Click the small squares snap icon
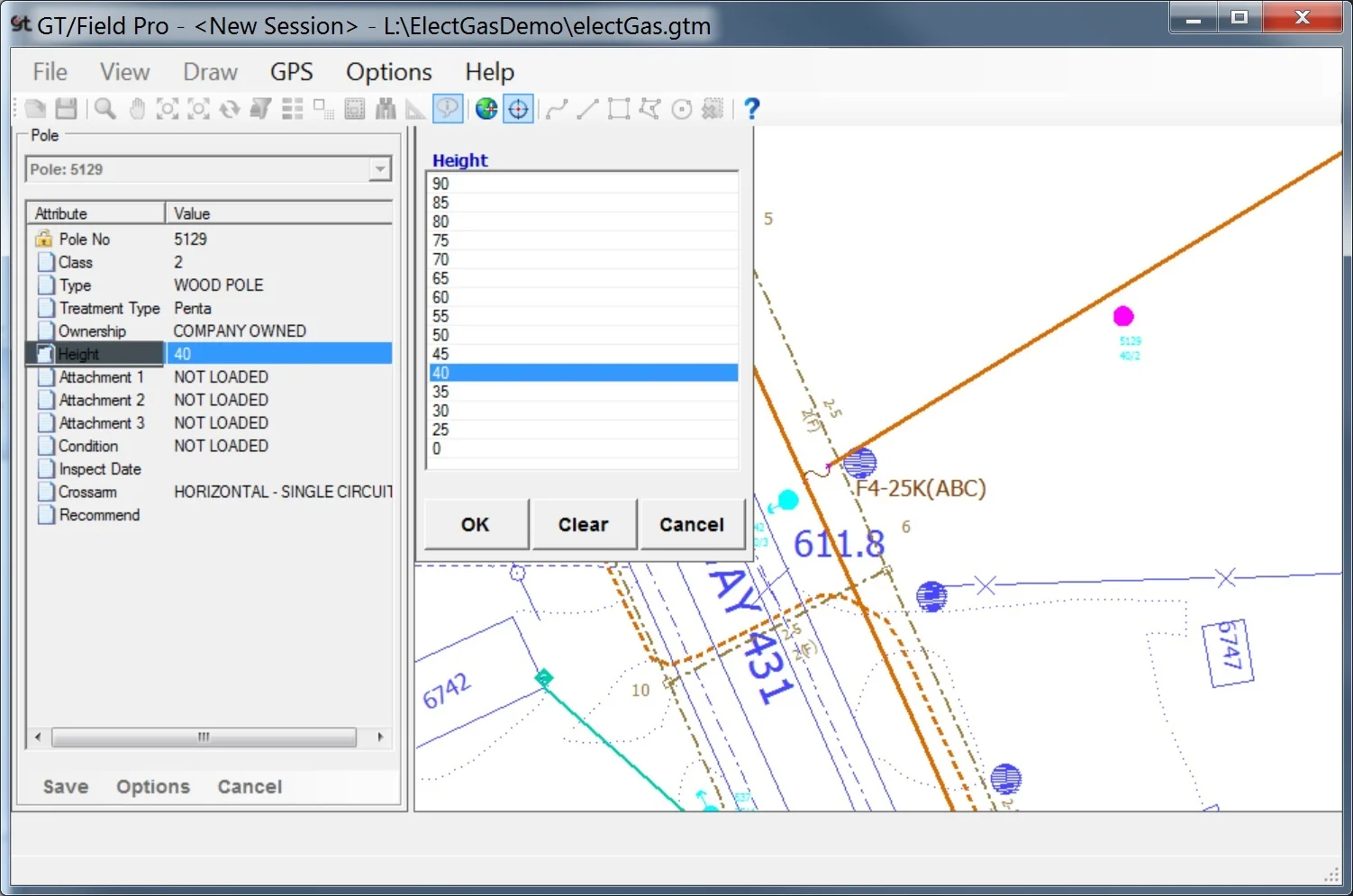This screenshot has height=896, width=1353. click(x=323, y=109)
